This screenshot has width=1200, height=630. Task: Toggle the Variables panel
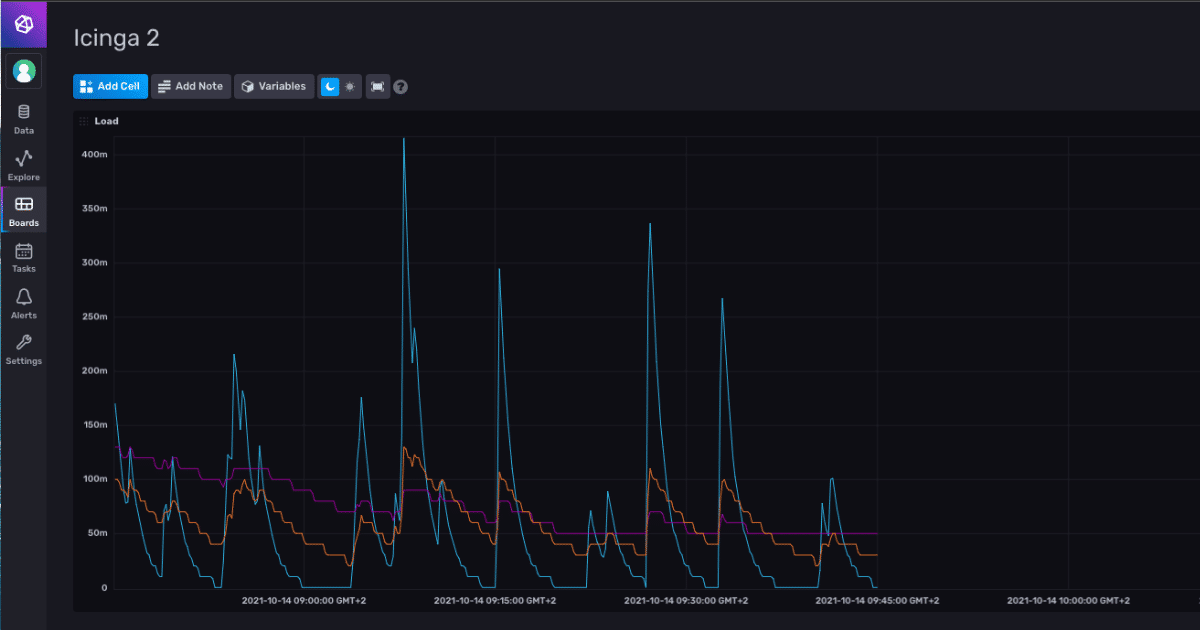[274, 86]
